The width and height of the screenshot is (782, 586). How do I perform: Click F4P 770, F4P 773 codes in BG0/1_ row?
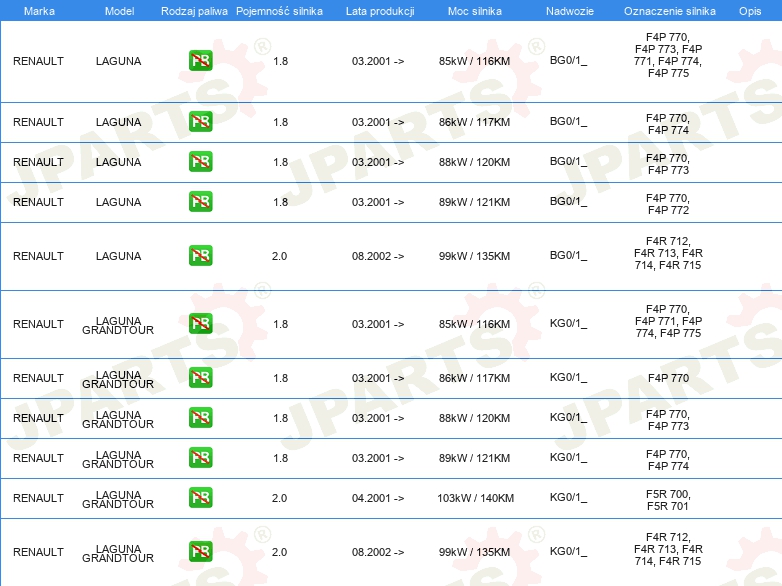[668, 164]
